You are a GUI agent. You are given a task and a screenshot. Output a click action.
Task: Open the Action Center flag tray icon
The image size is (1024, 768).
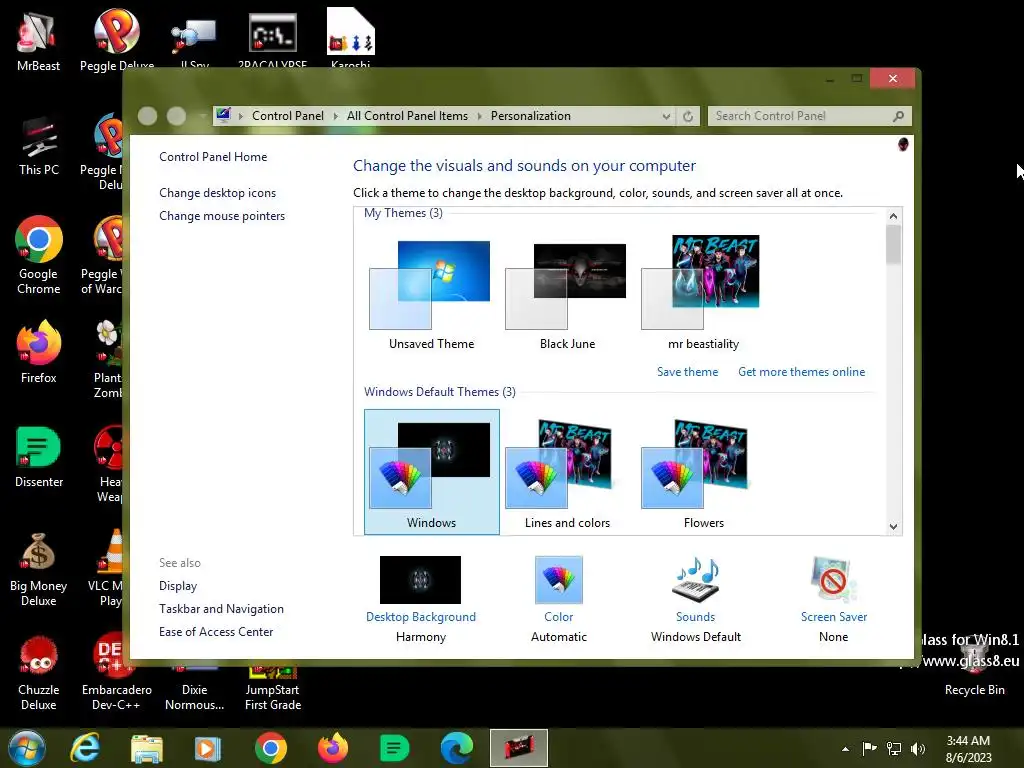click(869, 748)
